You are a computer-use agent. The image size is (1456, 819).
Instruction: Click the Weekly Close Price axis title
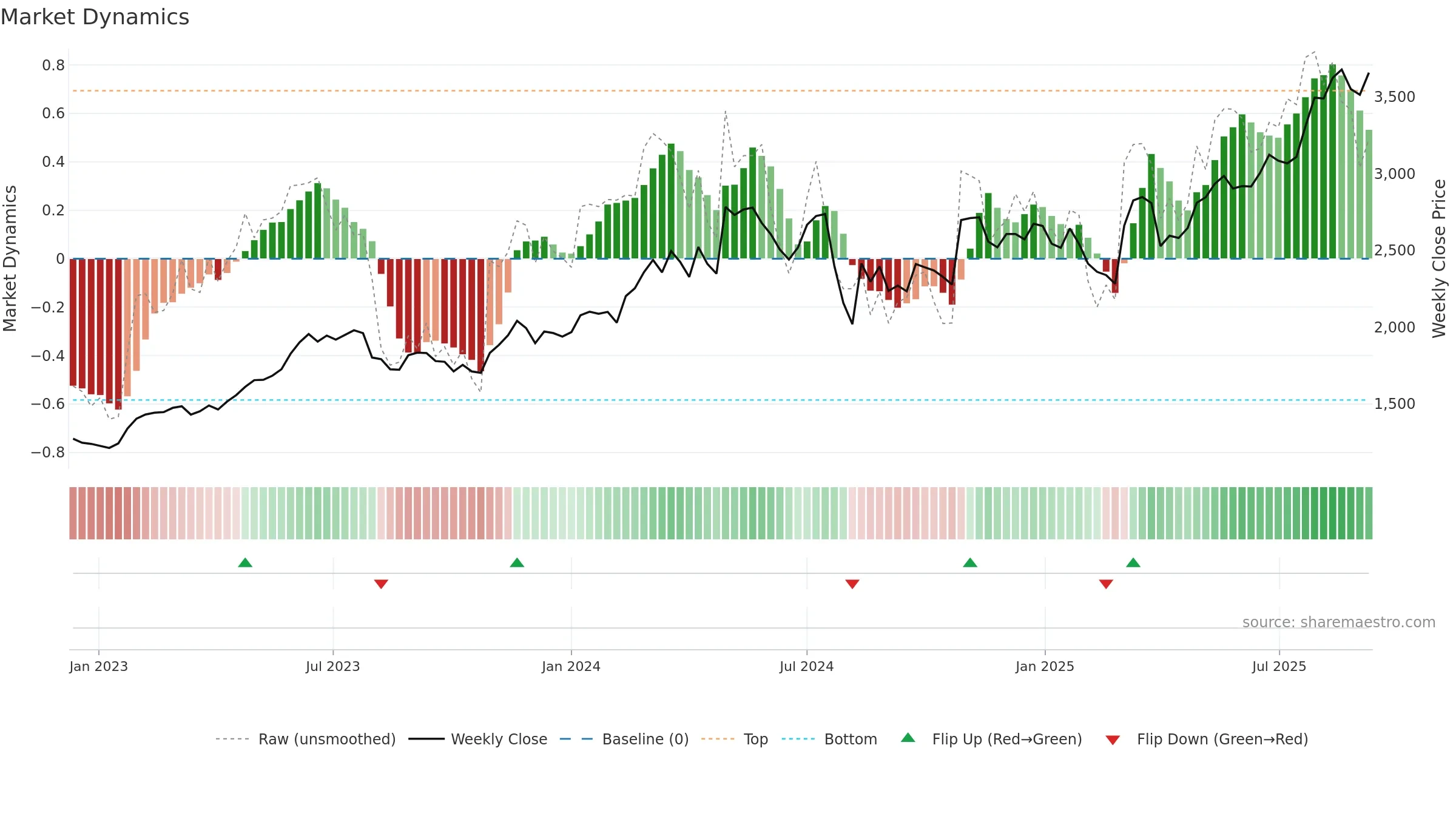click(x=1439, y=258)
